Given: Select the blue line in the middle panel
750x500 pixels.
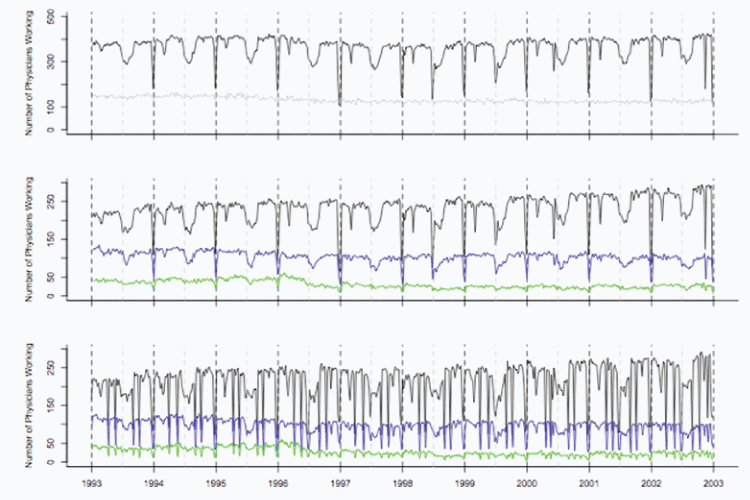Looking at the screenshot, I should point(250,252).
